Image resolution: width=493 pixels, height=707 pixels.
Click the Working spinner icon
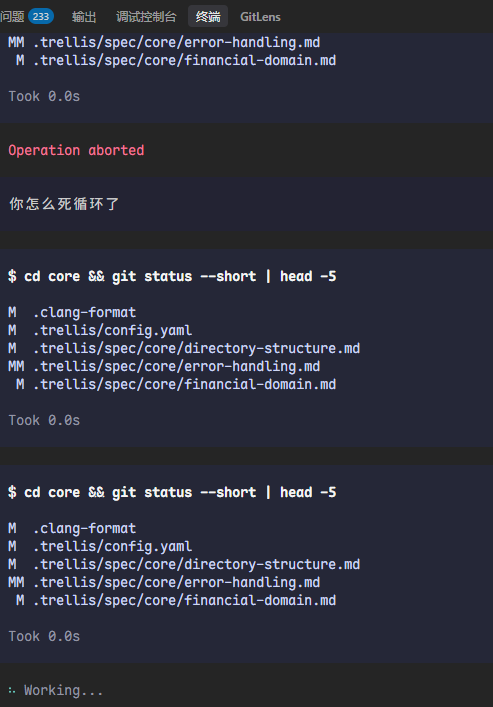(x=12, y=690)
